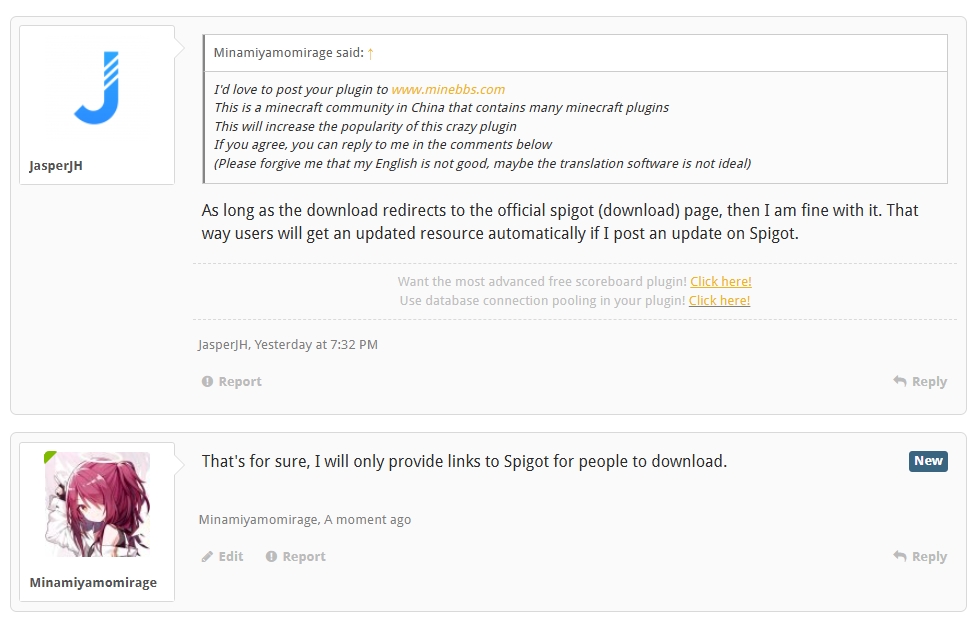Screen dimensions: 975x623
Task: Click the JasperJH author name in the post footer
Action: click(223, 345)
